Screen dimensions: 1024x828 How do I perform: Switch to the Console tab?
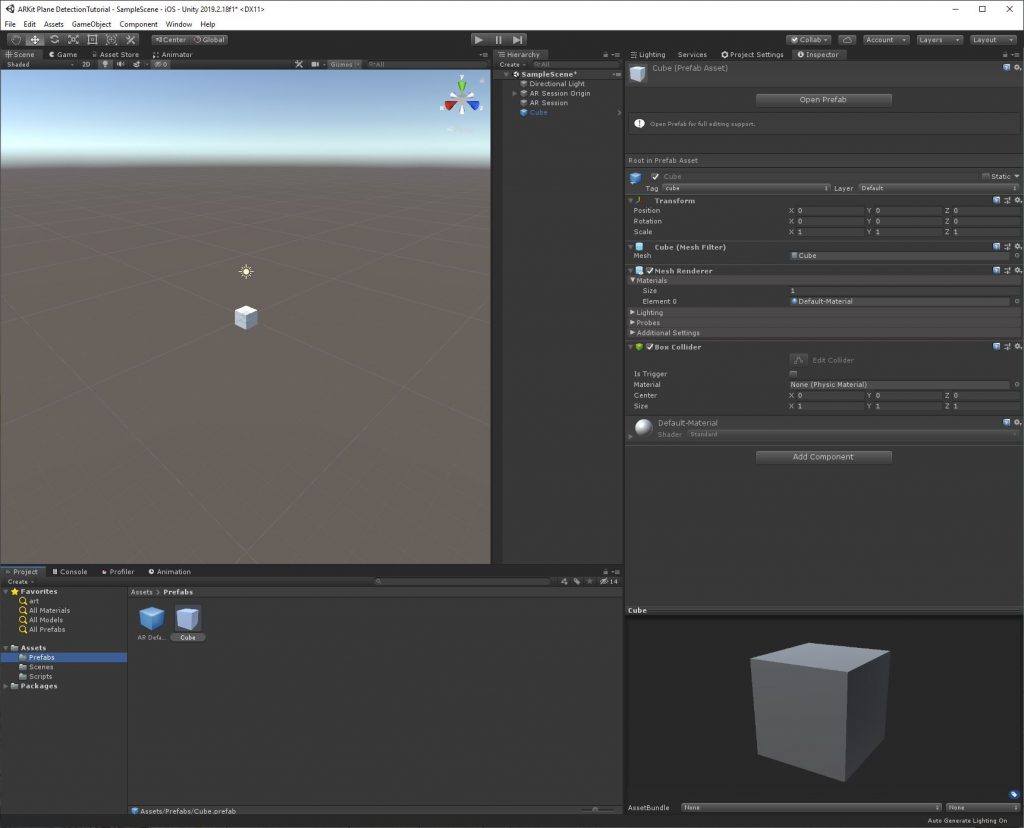69,571
